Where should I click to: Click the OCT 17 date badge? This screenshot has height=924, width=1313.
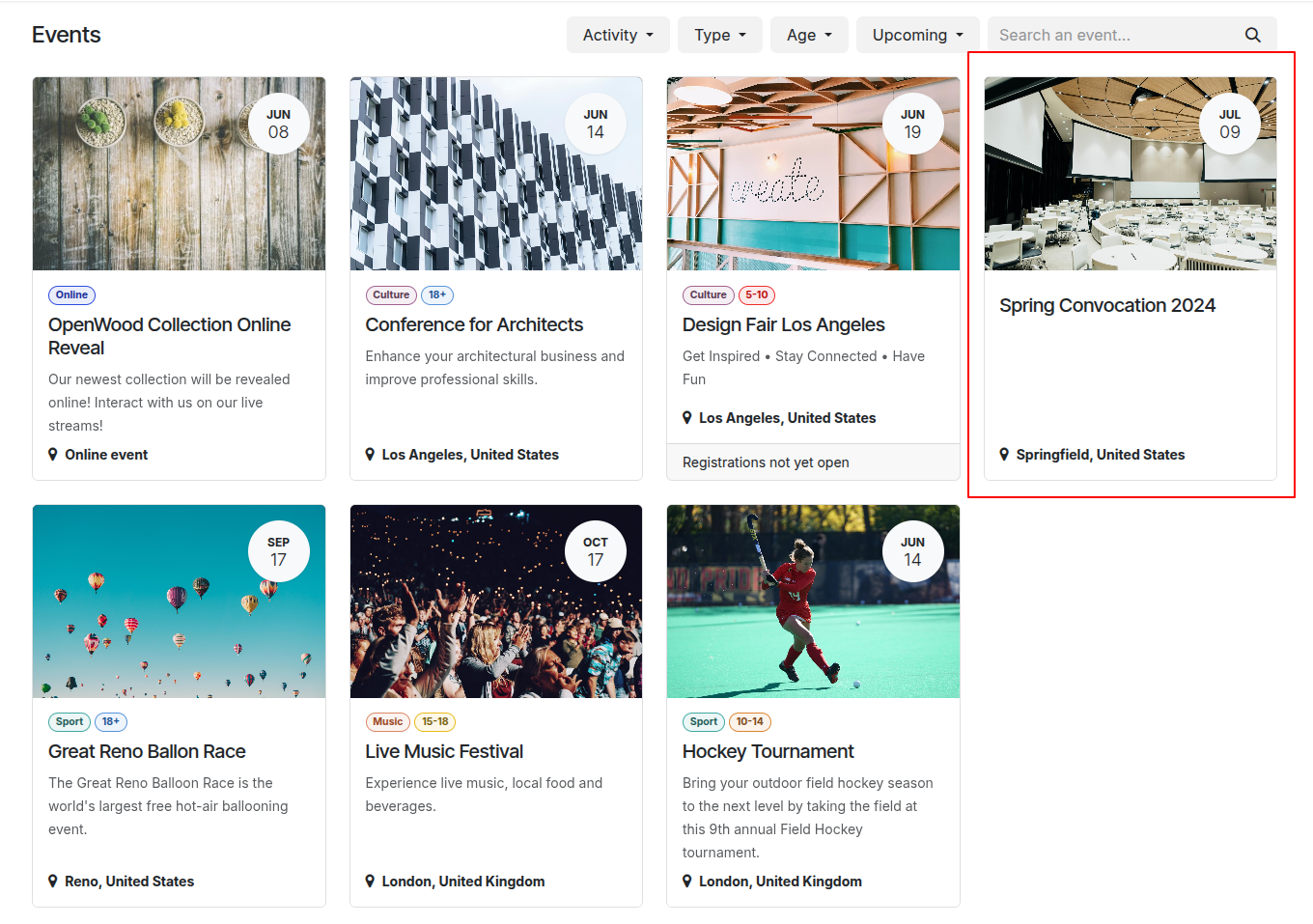pyautogui.click(x=596, y=551)
